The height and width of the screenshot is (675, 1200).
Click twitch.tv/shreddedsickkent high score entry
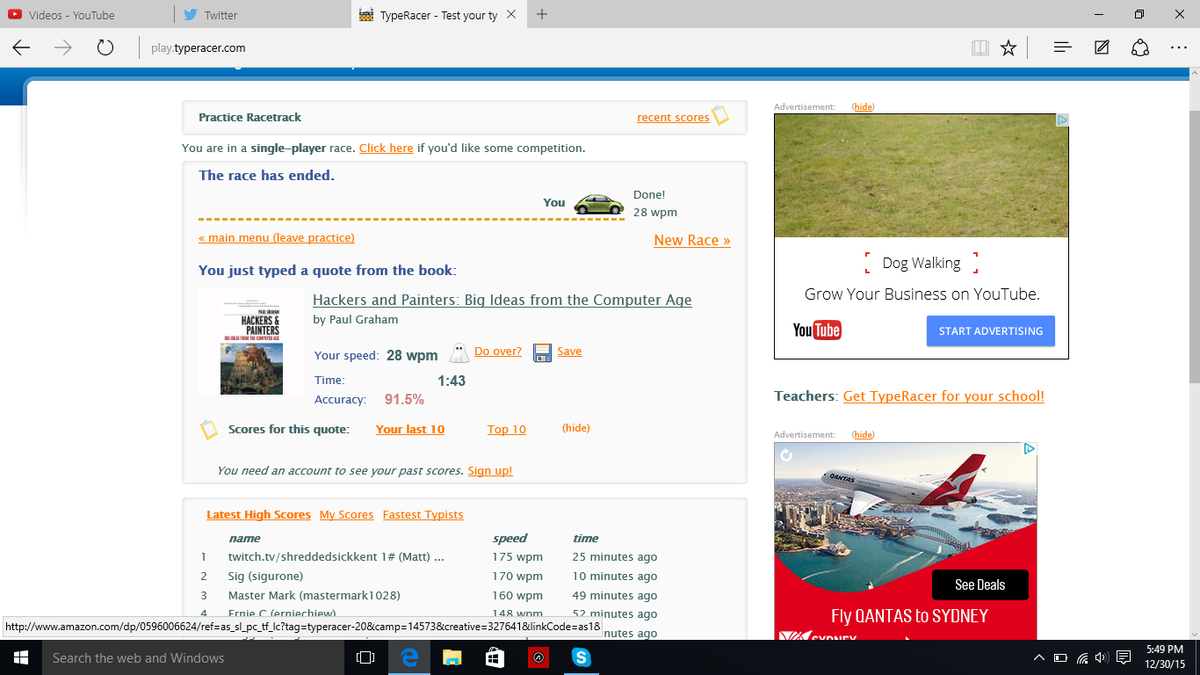(x=336, y=557)
